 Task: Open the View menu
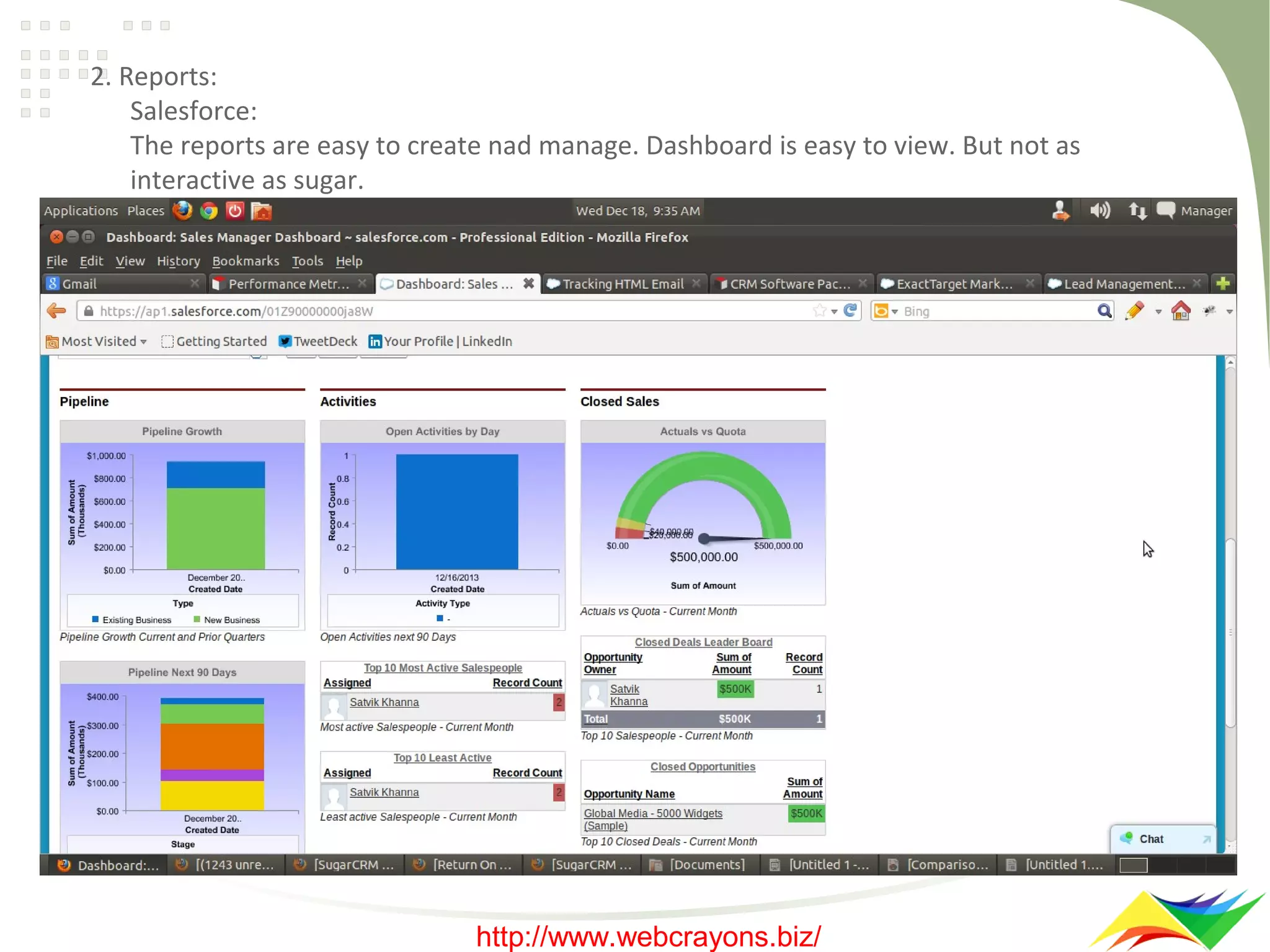130,261
